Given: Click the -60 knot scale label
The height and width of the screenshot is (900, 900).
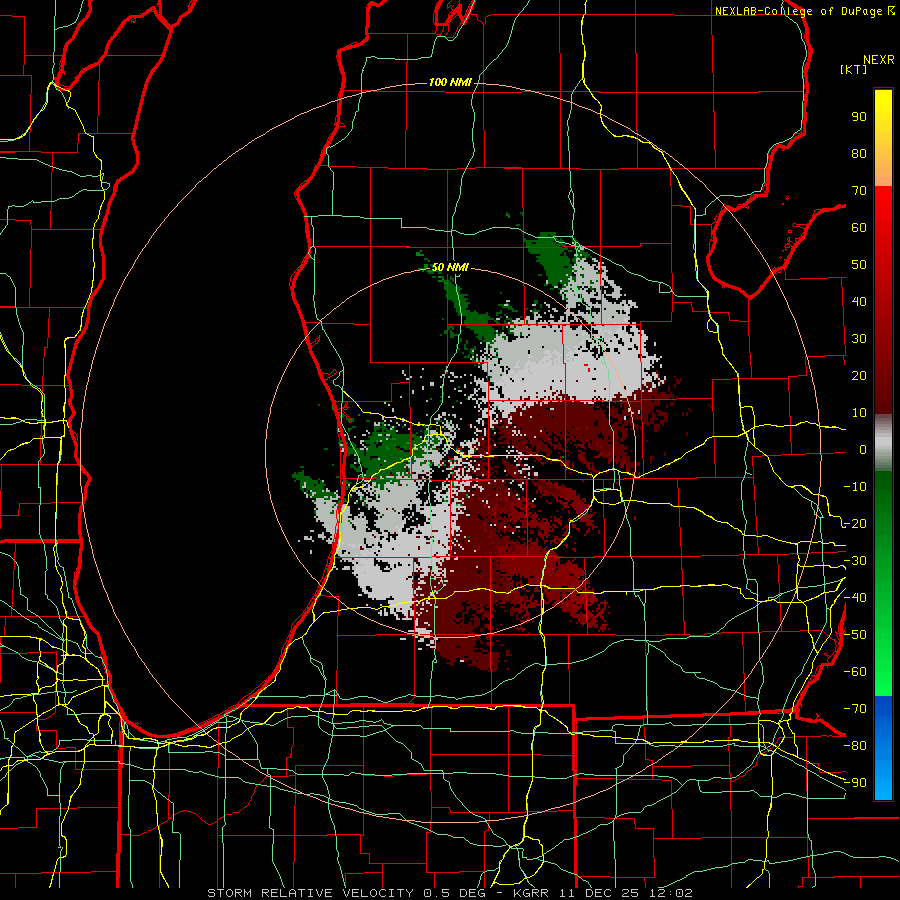Looking at the screenshot, I should [855, 672].
